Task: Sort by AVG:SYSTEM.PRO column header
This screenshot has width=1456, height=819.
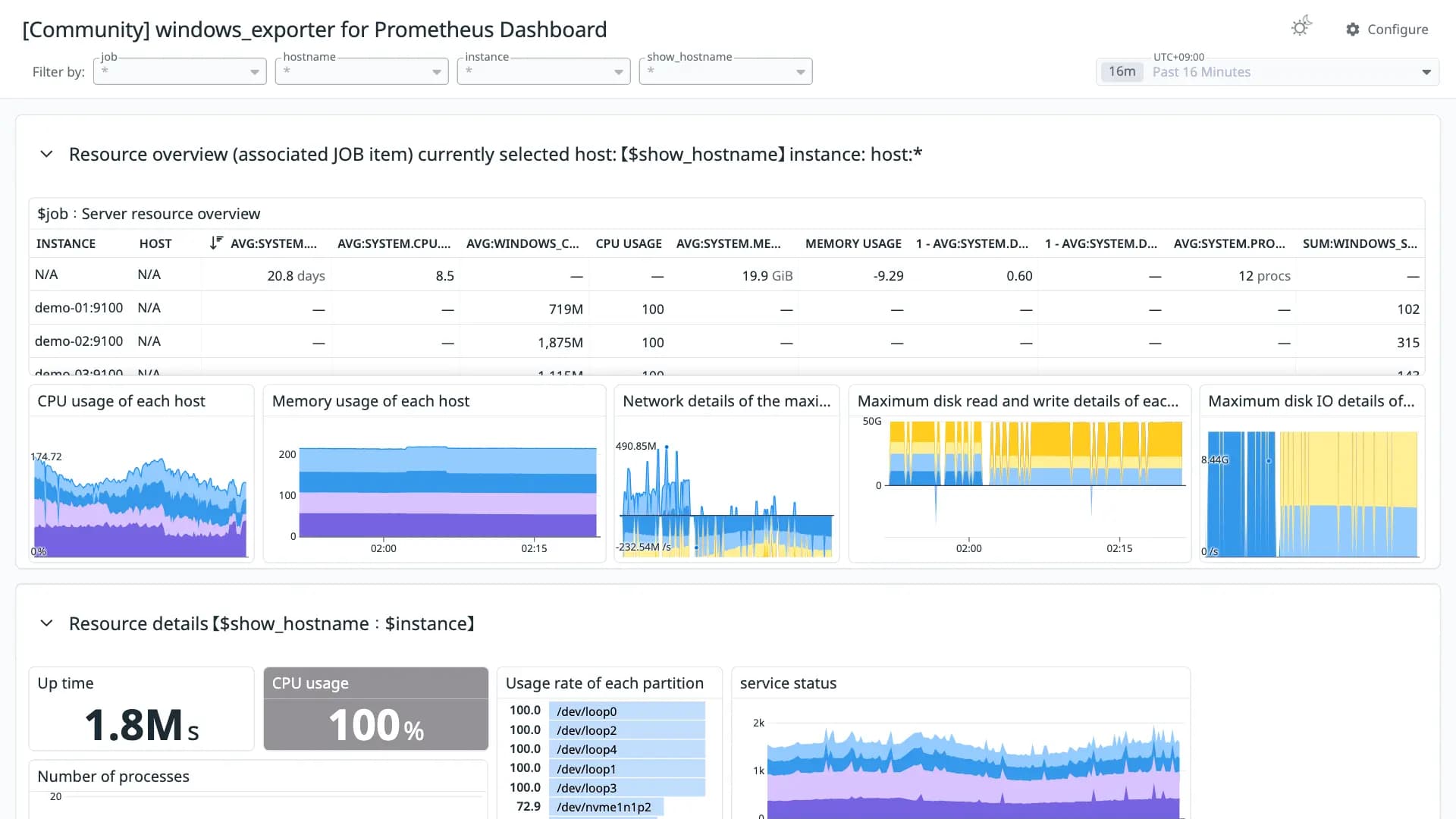Action: [1229, 243]
